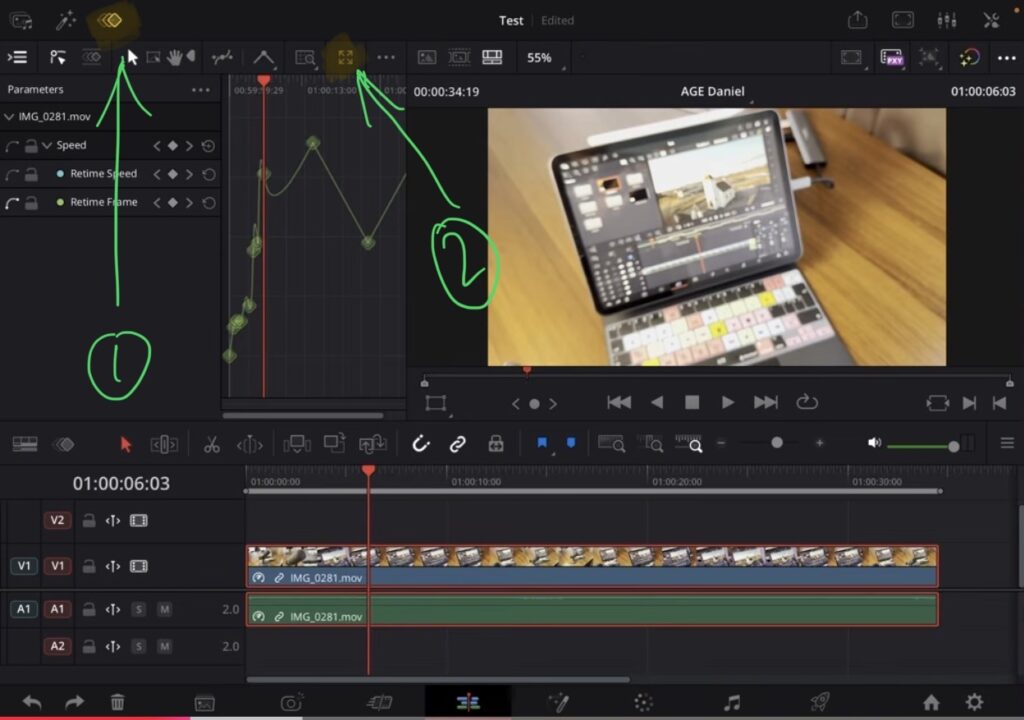Select the IMG_0281.mov video clip

592,566
